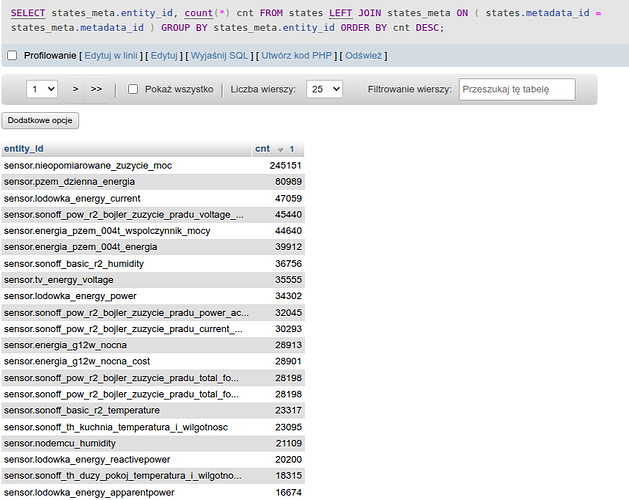Select the sensor.pzem_dzienna_energia row
This screenshot has width=629, height=500.
69,182
